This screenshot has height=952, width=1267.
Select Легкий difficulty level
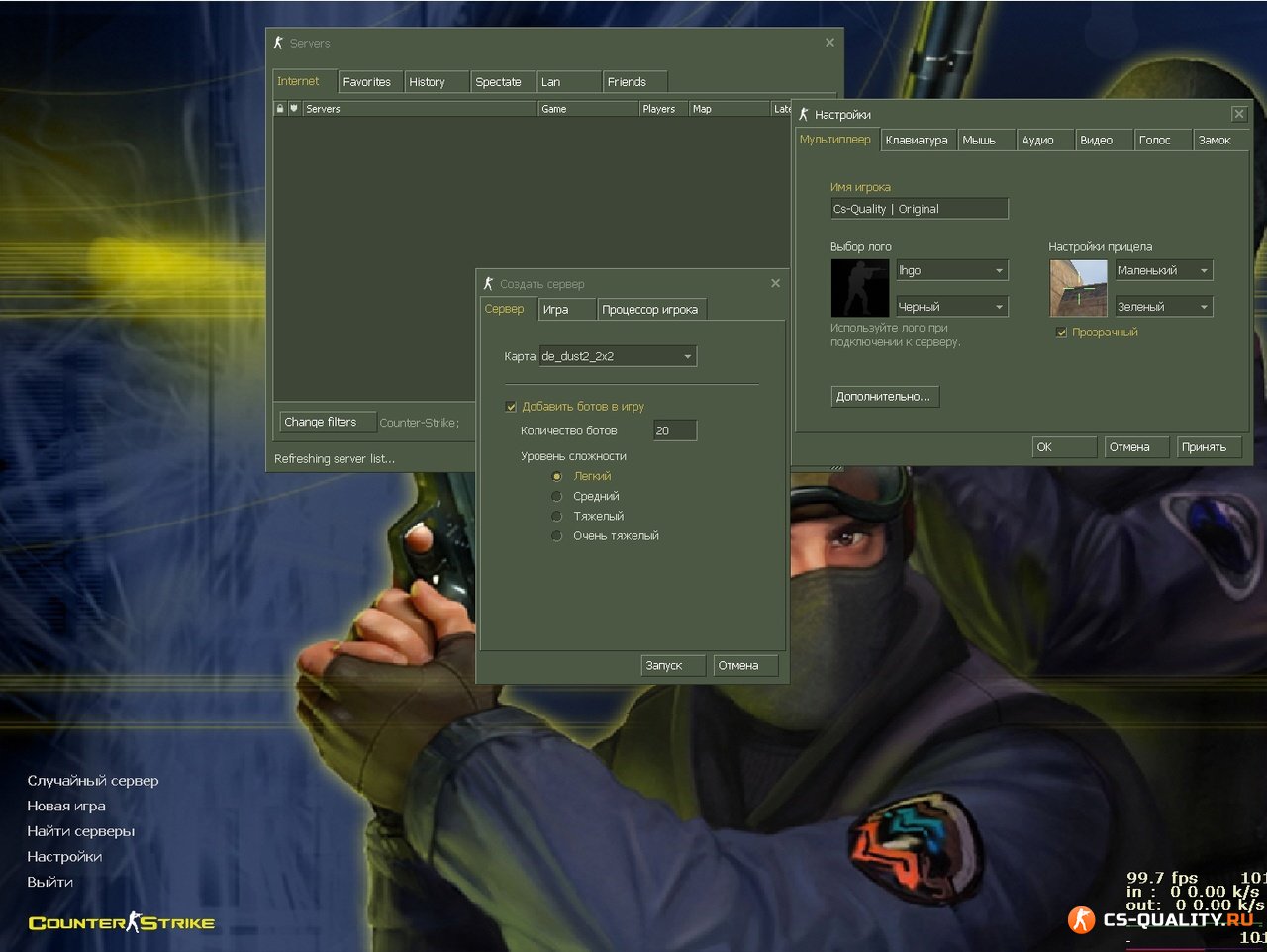[x=557, y=476]
